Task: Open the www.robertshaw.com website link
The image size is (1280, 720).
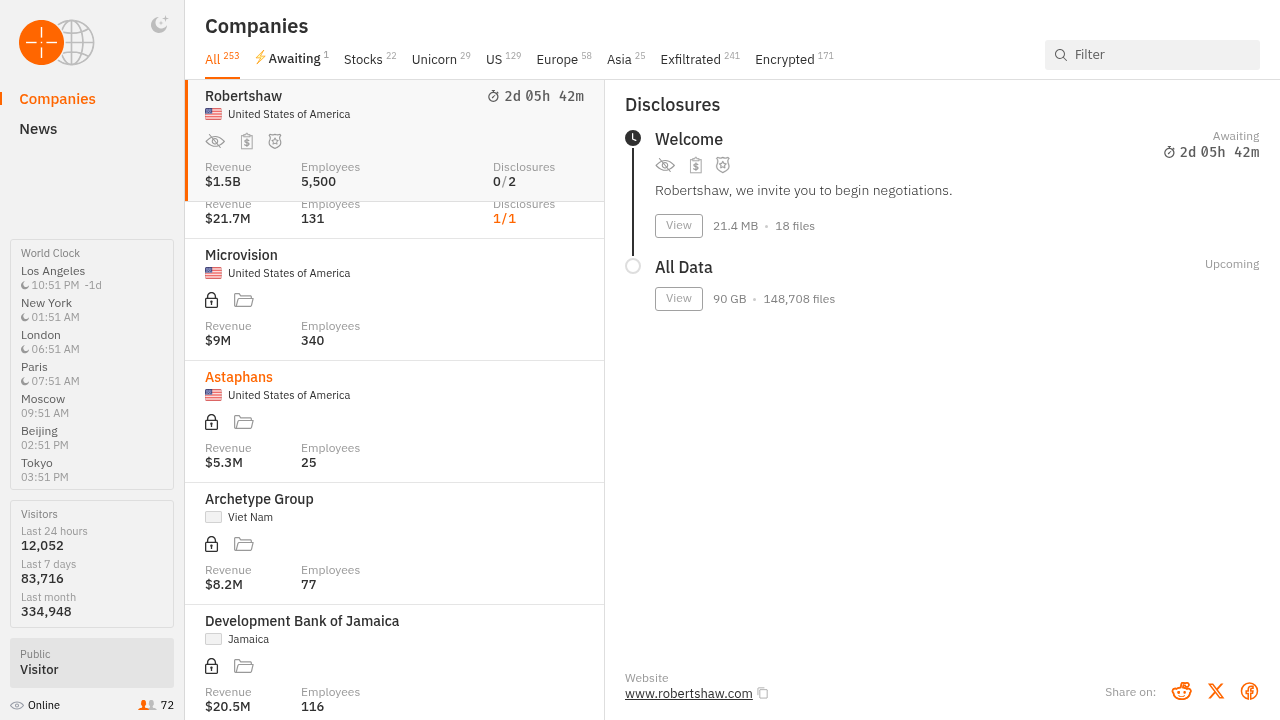Action: pos(689,693)
